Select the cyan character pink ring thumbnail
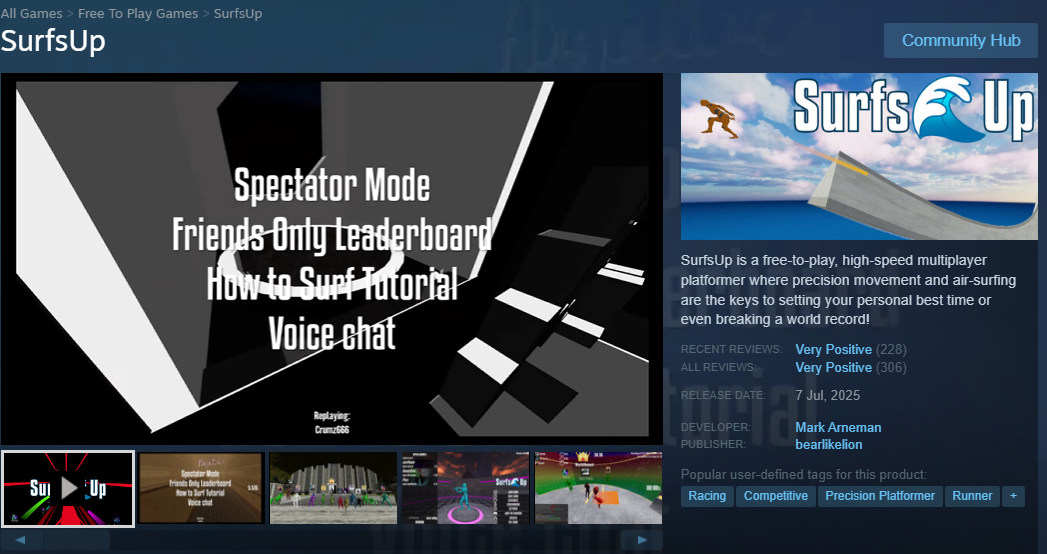This screenshot has height=554, width=1047. (x=466, y=489)
